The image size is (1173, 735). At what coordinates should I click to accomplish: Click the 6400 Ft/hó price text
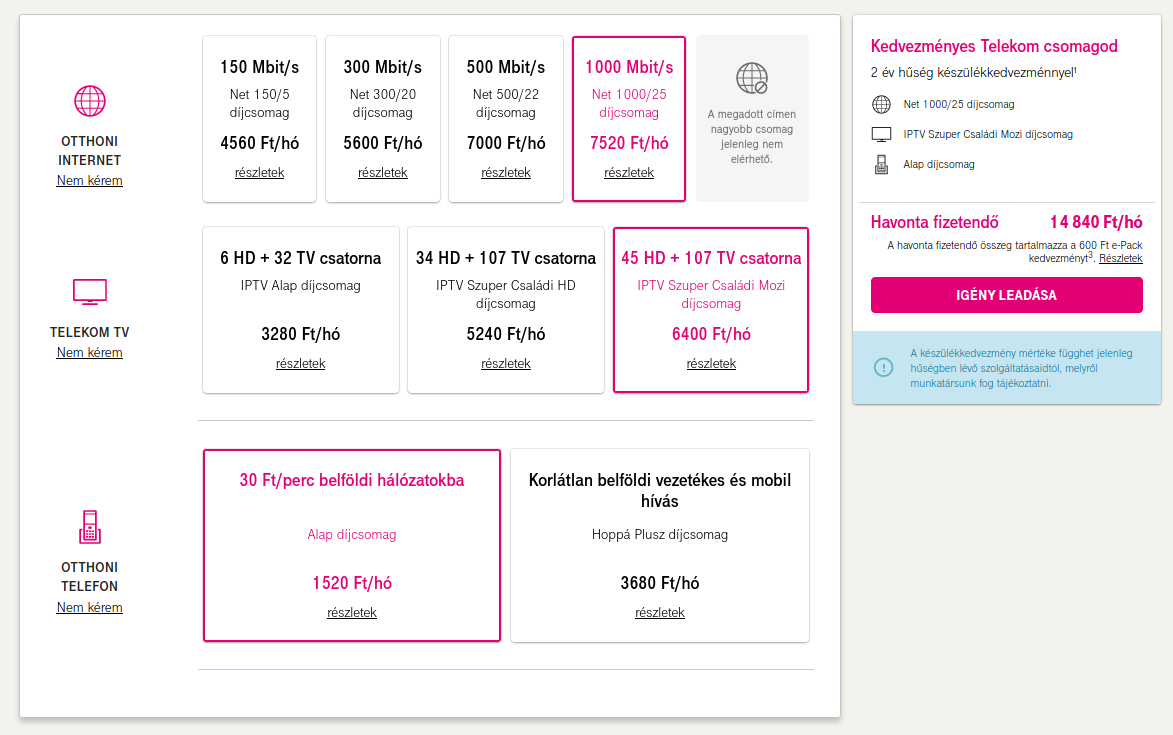[x=711, y=333]
